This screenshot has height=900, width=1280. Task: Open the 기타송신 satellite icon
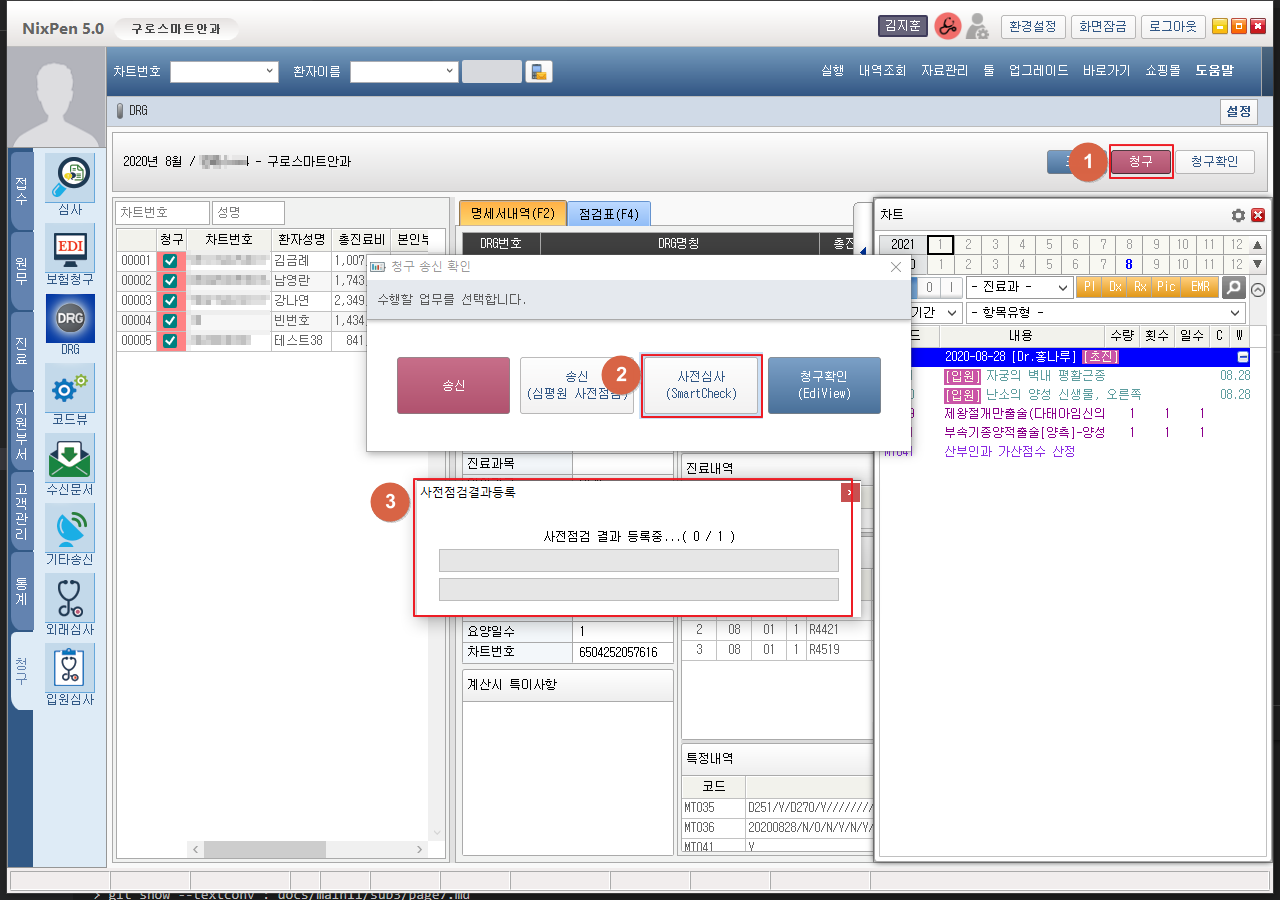[70, 529]
